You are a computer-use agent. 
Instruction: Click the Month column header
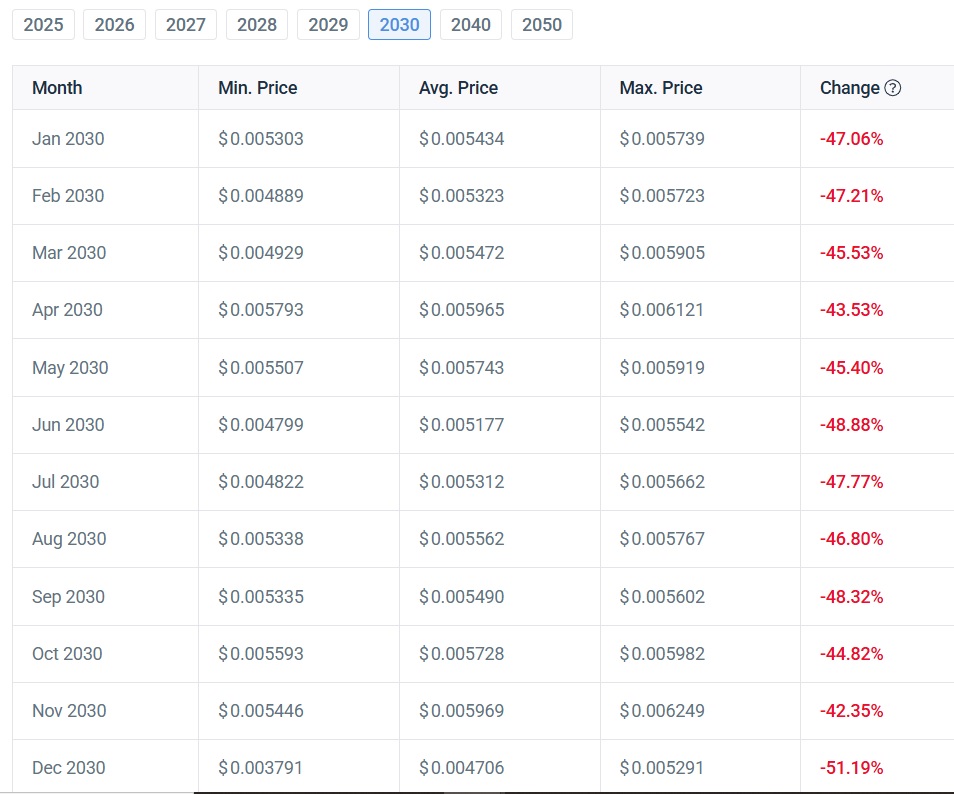click(x=57, y=88)
